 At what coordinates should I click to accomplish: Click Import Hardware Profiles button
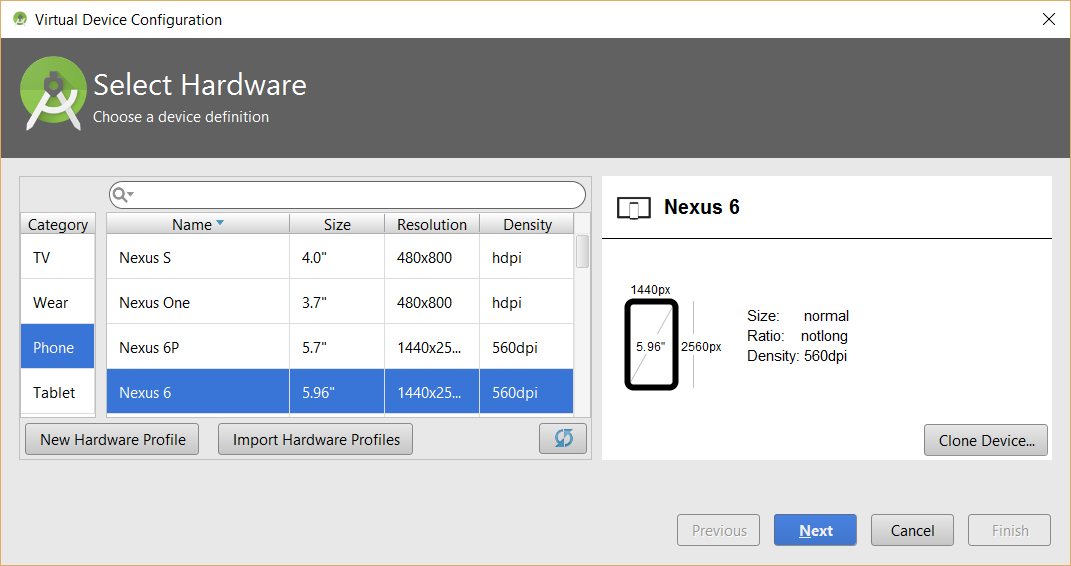tap(316, 439)
